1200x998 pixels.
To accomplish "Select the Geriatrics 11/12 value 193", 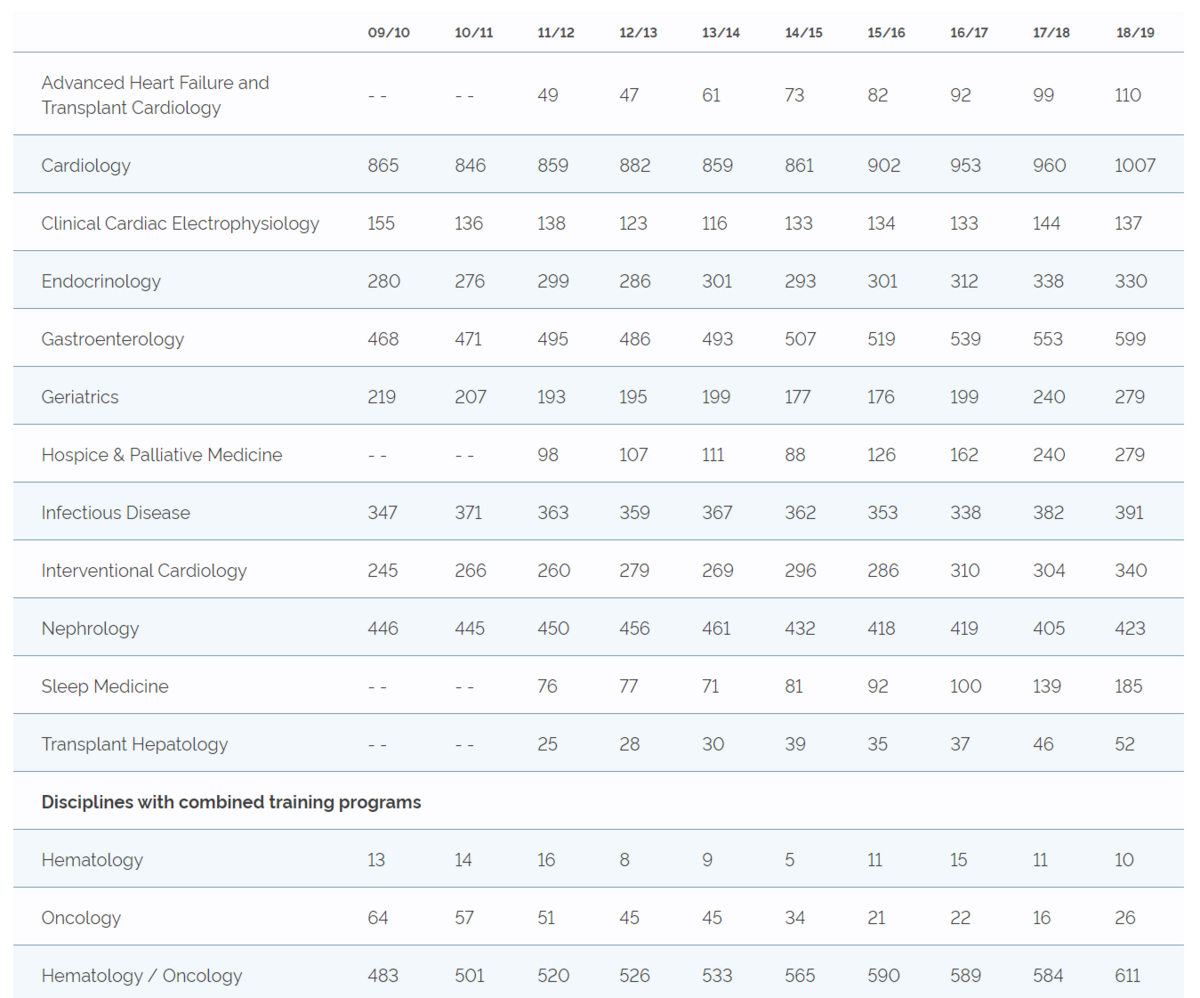I will coord(552,397).
